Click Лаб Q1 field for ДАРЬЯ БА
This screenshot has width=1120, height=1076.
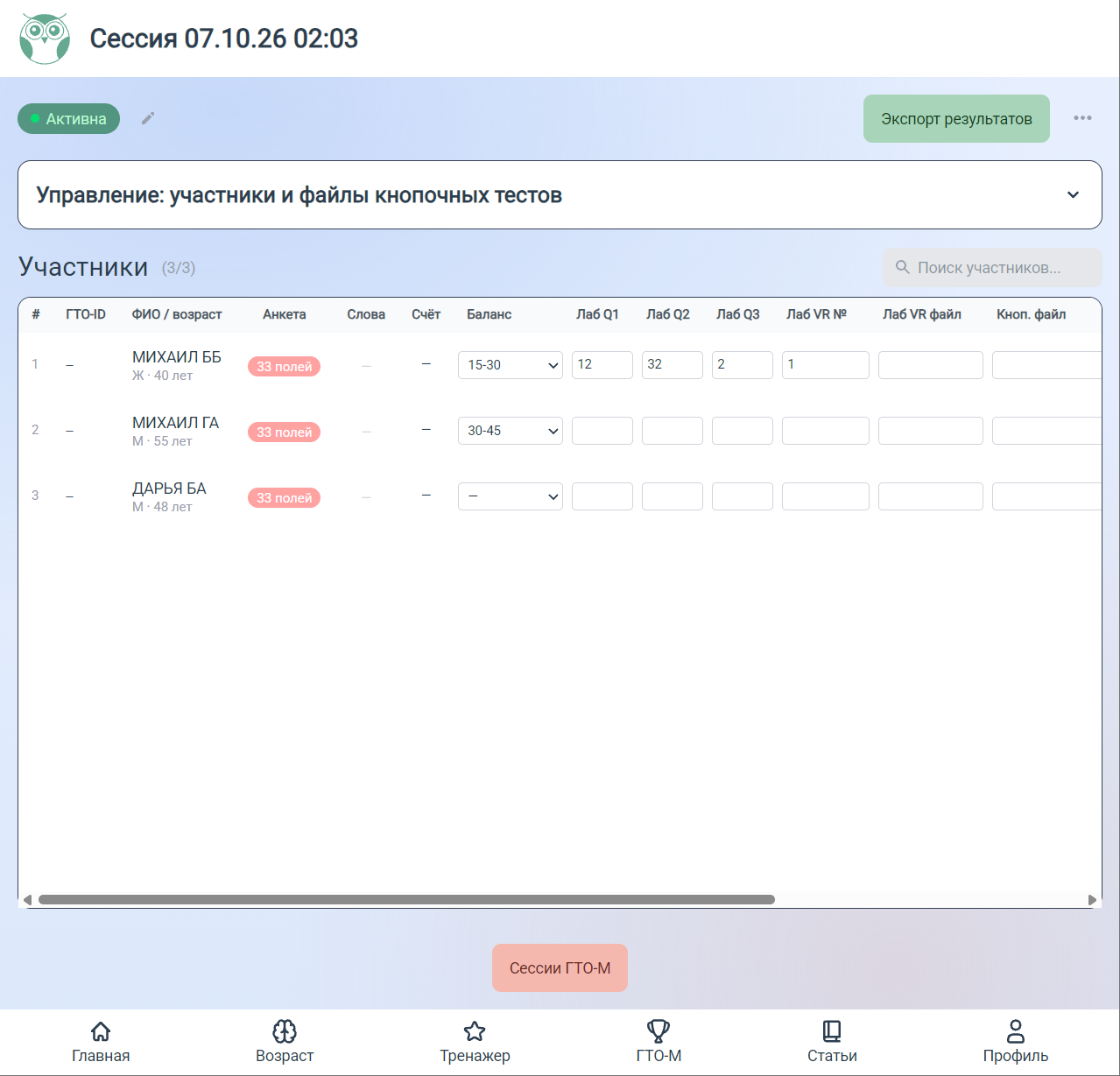pyautogui.click(x=602, y=496)
